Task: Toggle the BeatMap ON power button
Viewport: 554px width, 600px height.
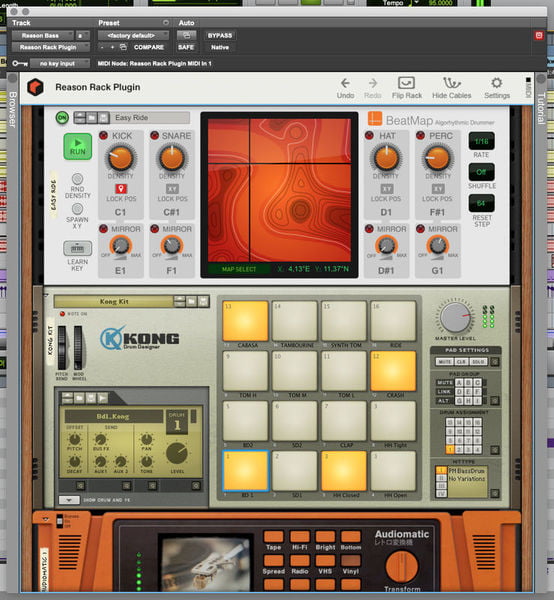Action: [62, 117]
